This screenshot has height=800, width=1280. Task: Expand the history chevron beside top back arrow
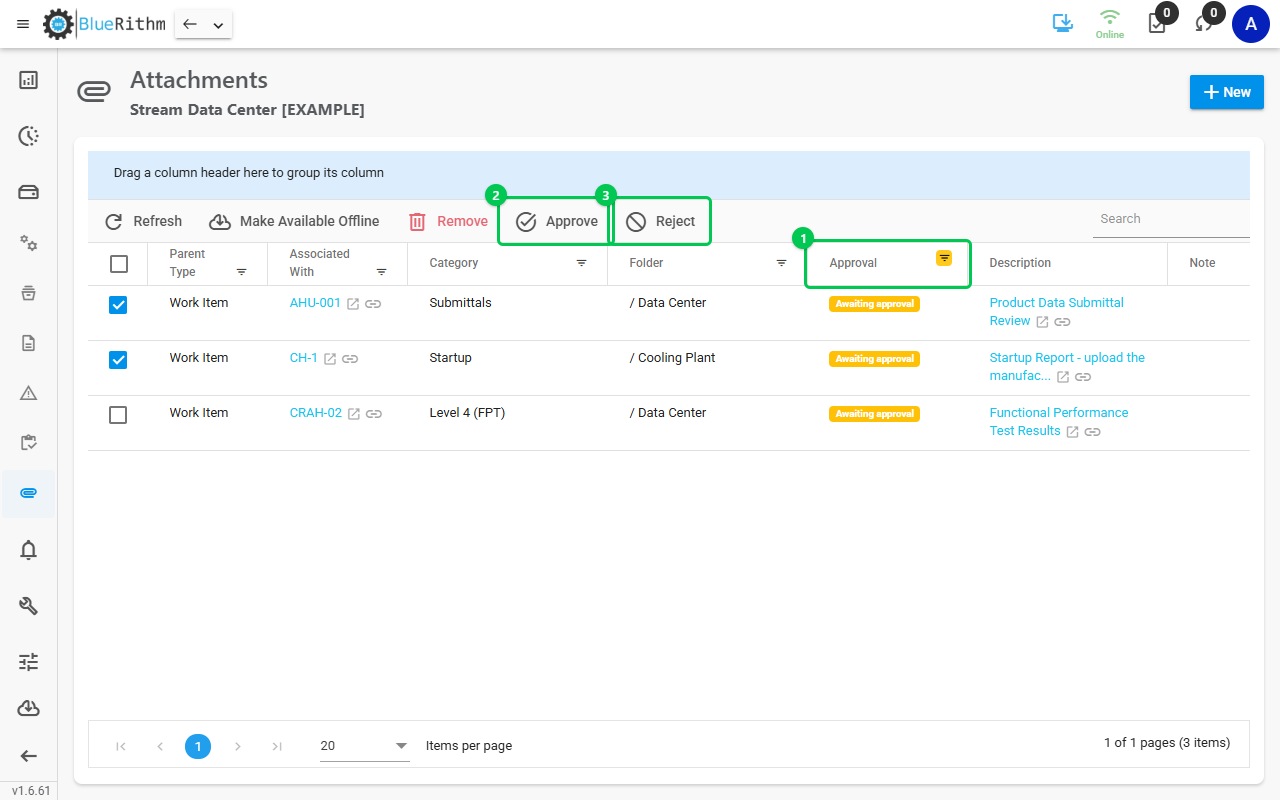click(218, 24)
